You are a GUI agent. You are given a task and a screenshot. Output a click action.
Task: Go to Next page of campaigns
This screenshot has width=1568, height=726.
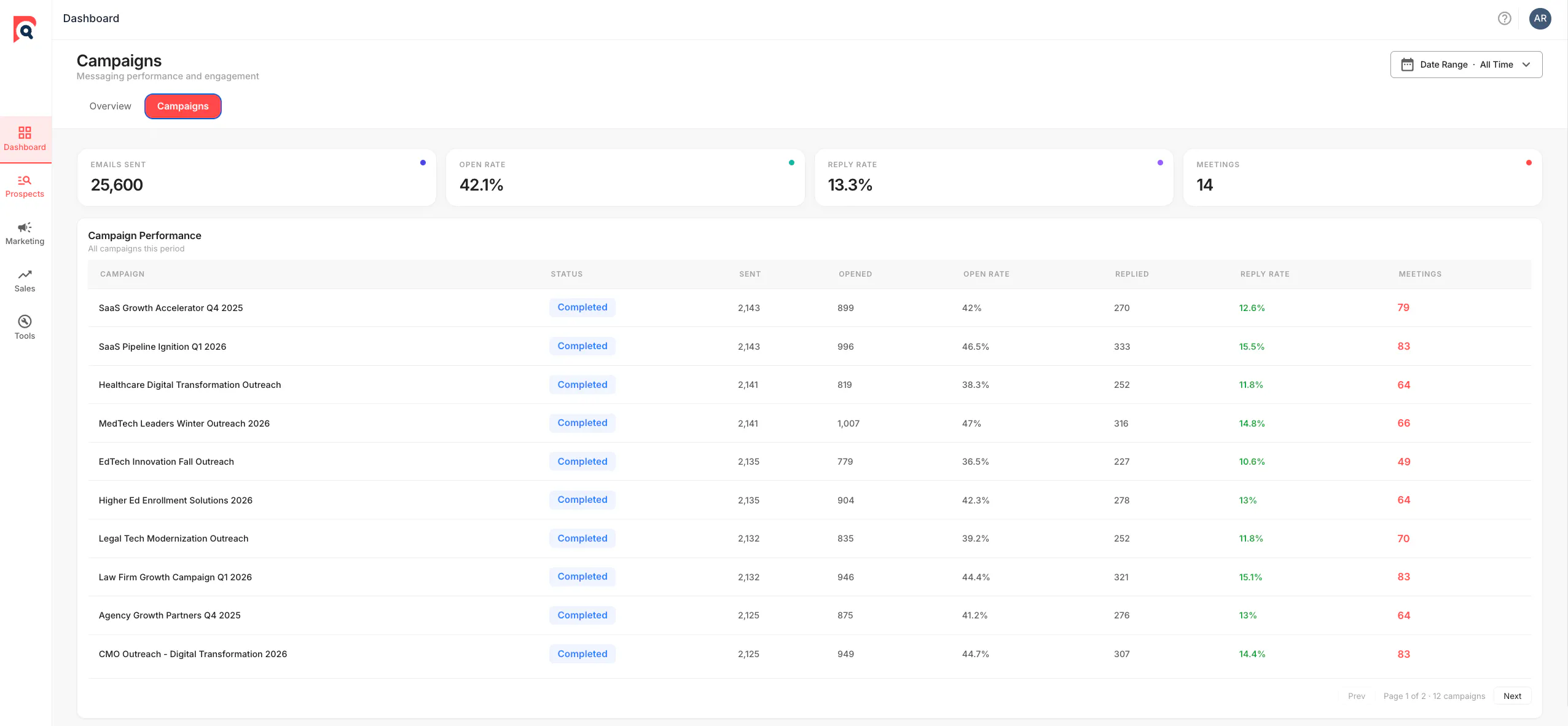[1512, 696]
